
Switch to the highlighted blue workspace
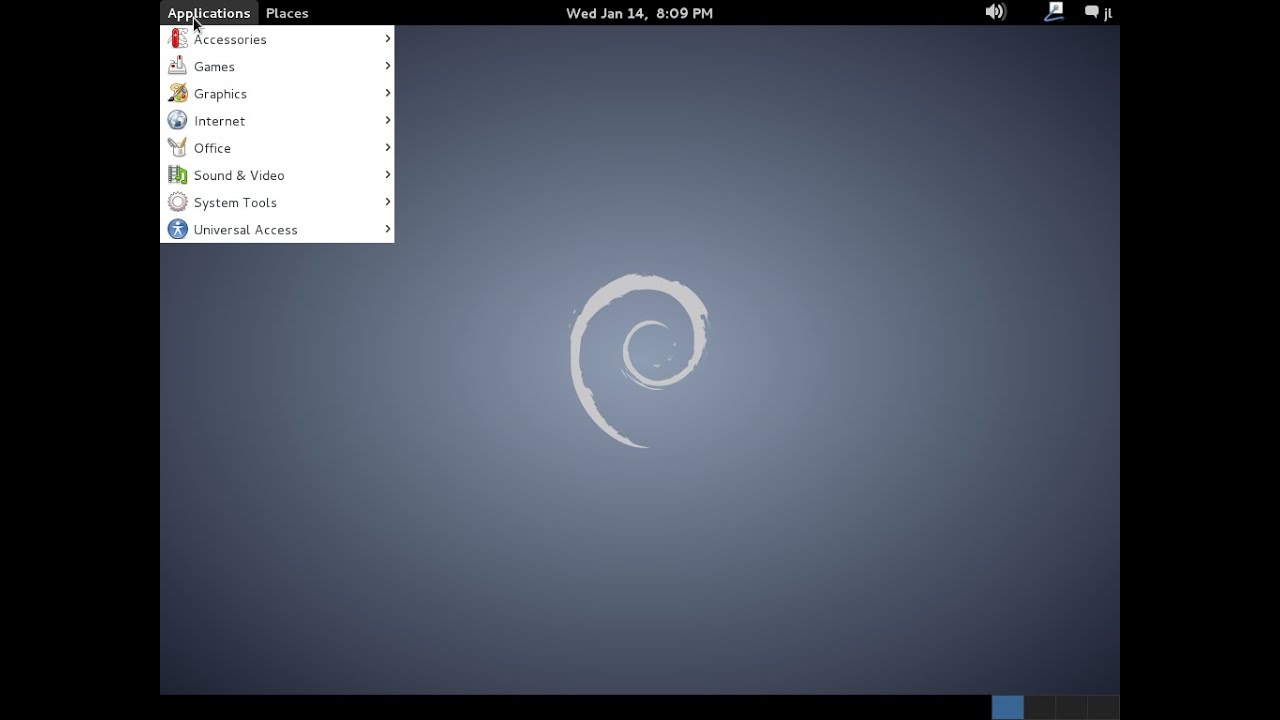[x=1008, y=707]
